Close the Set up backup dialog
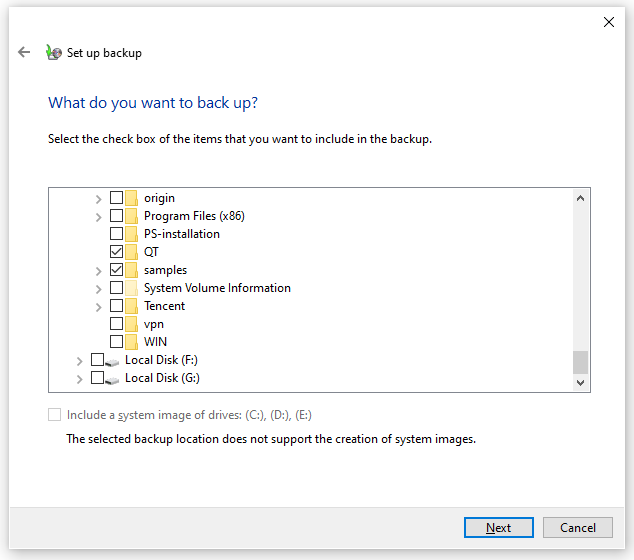Image resolution: width=634 pixels, height=560 pixels. [609, 22]
